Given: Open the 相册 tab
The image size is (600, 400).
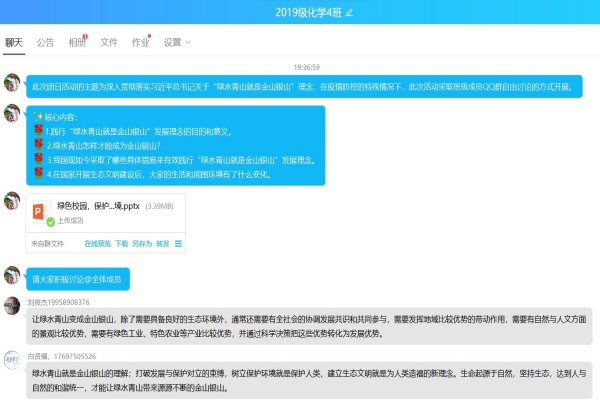Looking at the screenshot, I should [77, 42].
